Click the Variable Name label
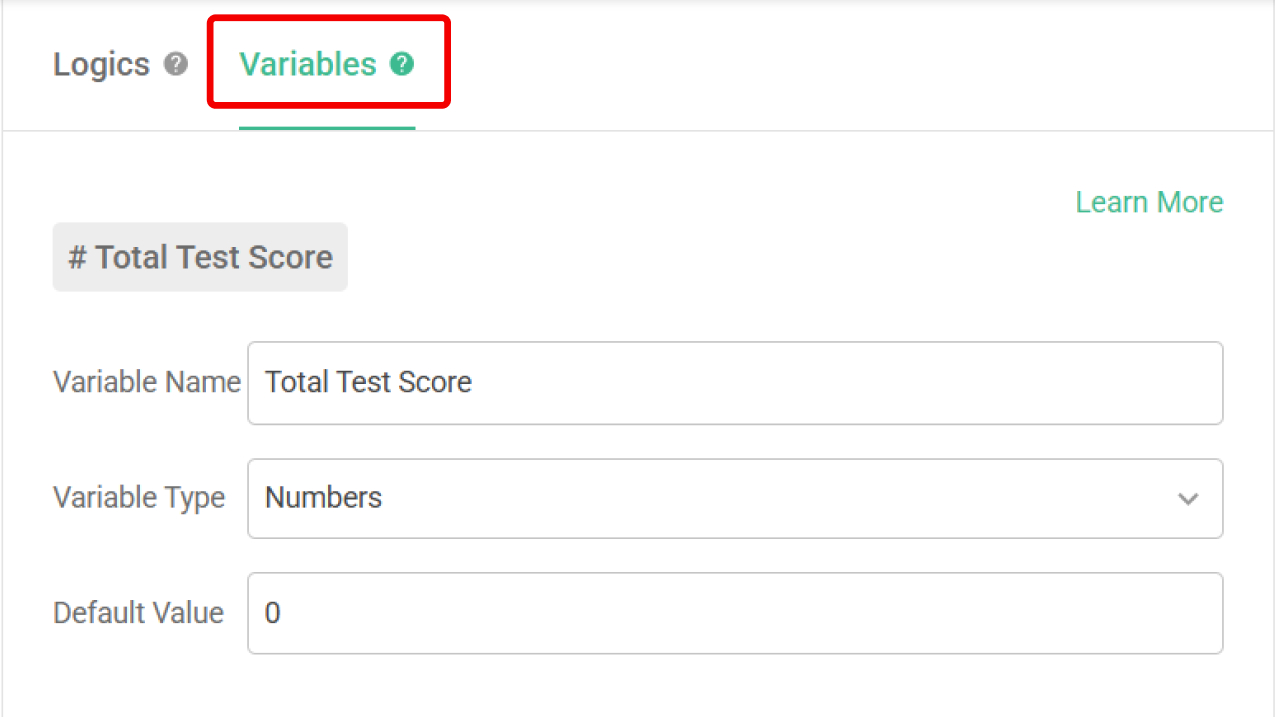1275x717 pixels. (x=146, y=383)
